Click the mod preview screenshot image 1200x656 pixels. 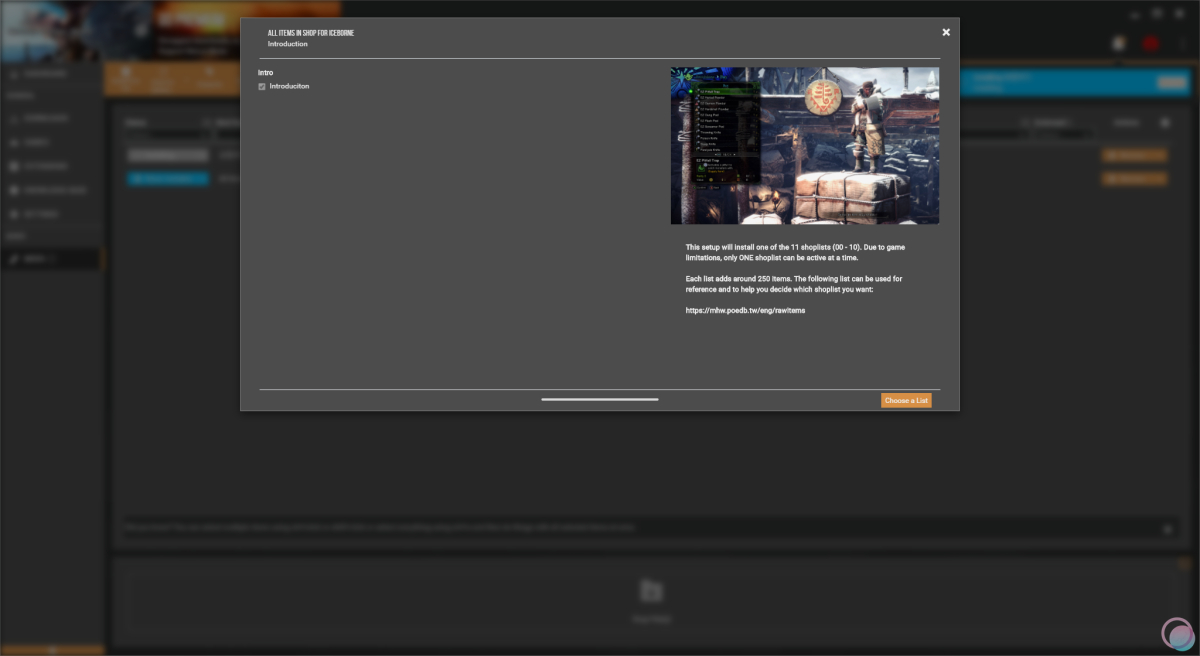point(805,145)
